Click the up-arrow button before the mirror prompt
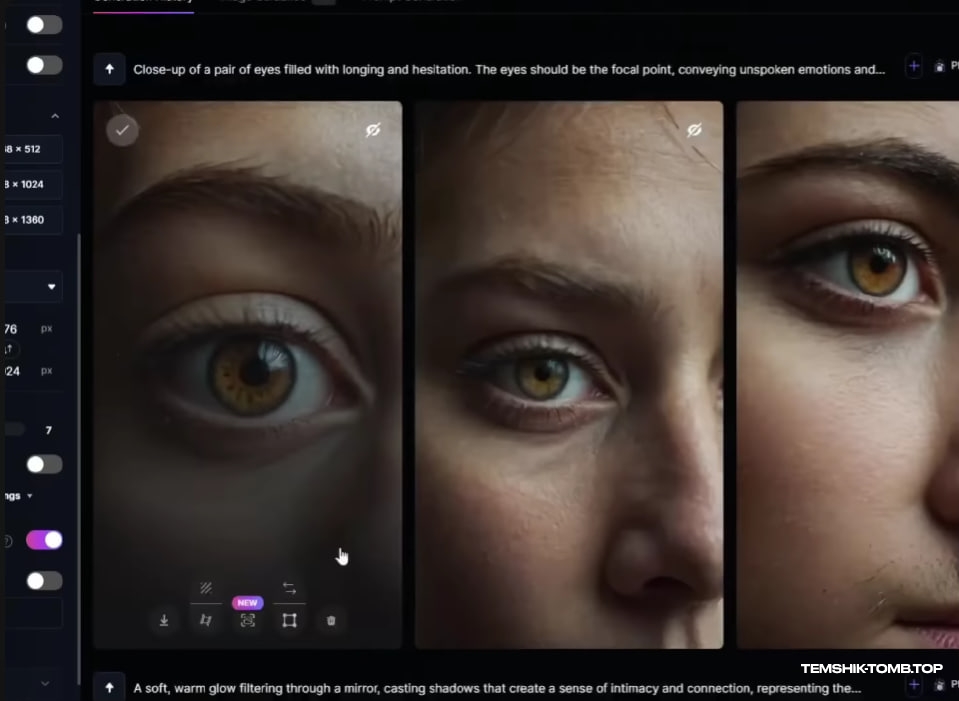This screenshot has width=959, height=701. (x=109, y=687)
